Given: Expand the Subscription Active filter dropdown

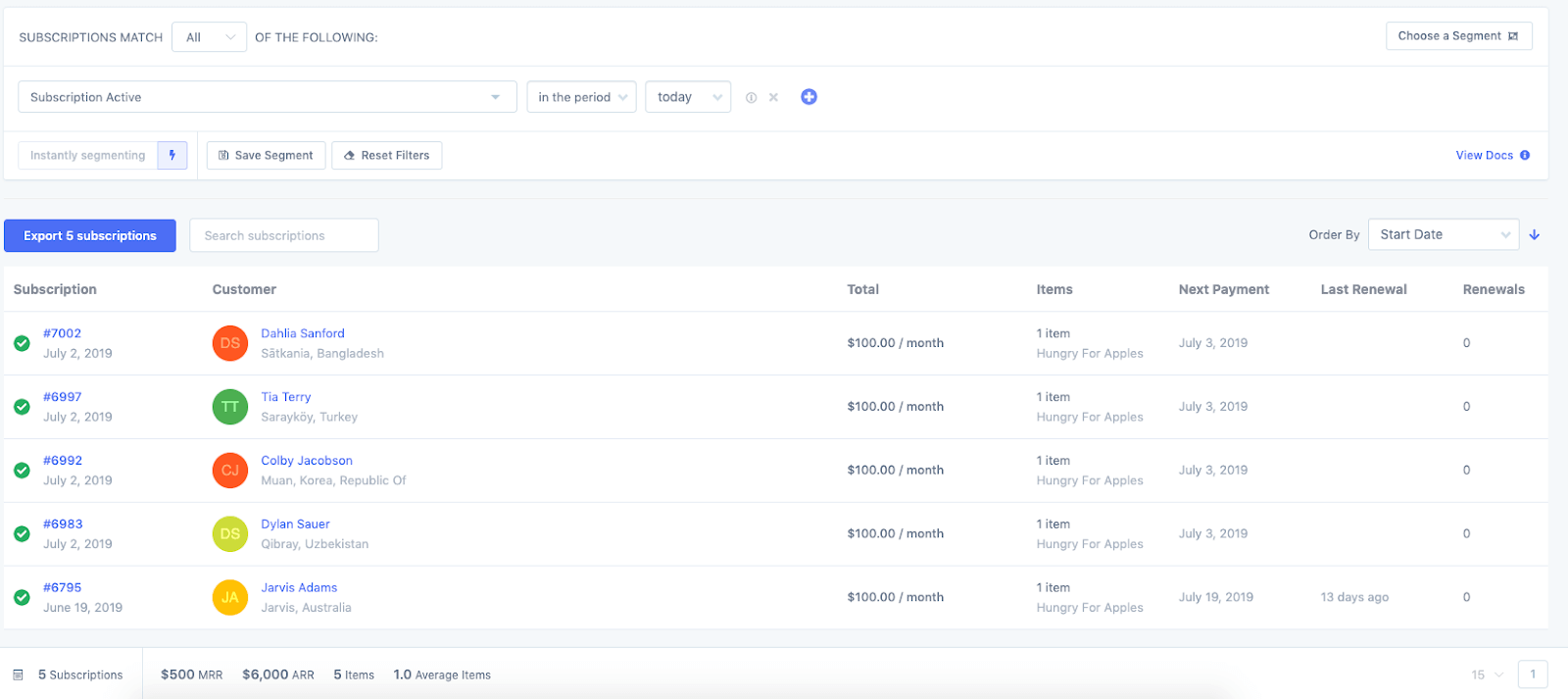Looking at the screenshot, I should coord(267,97).
